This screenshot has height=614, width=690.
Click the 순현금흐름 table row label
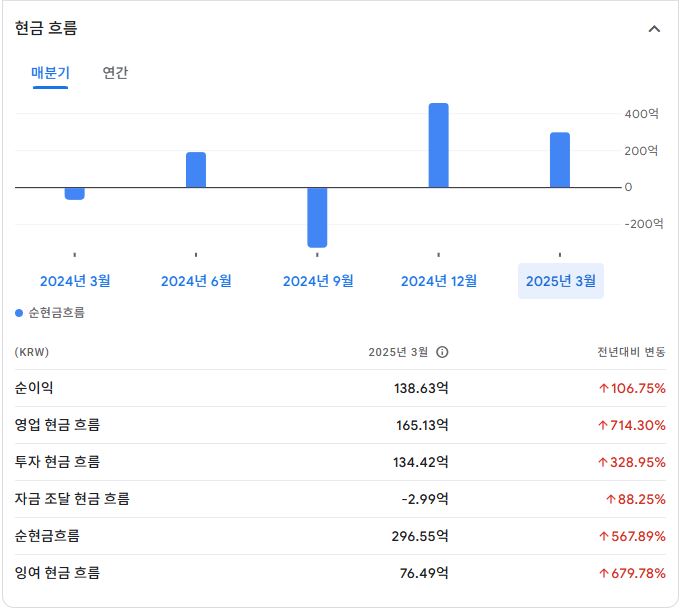click(47, 536)
